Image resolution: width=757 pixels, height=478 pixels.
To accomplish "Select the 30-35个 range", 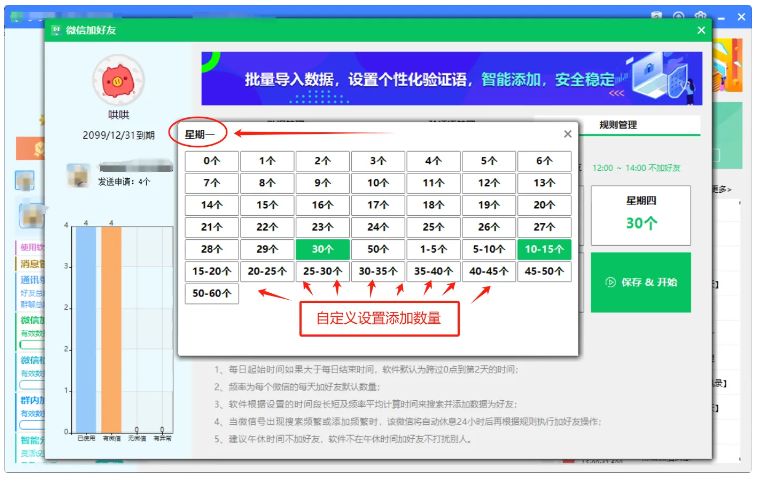I will coord(378,271).
